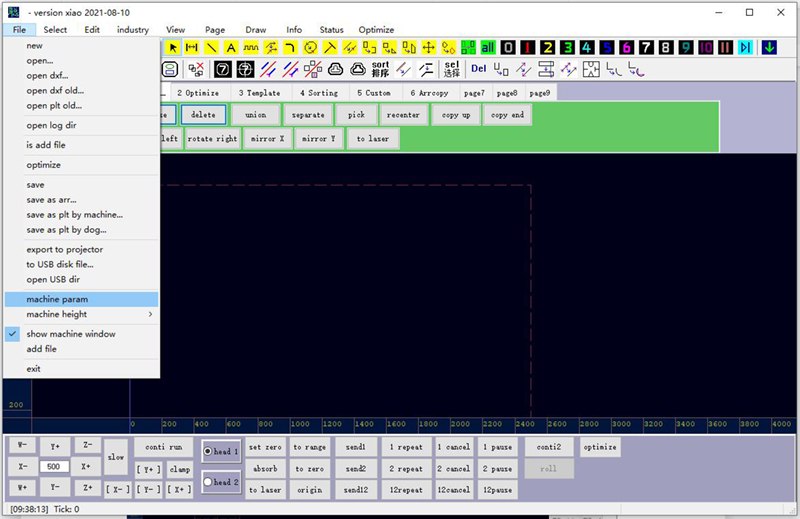This screenshot has width=800, height=519.
Task: Click the four squares with slash icon
Action: coord(313,69)
